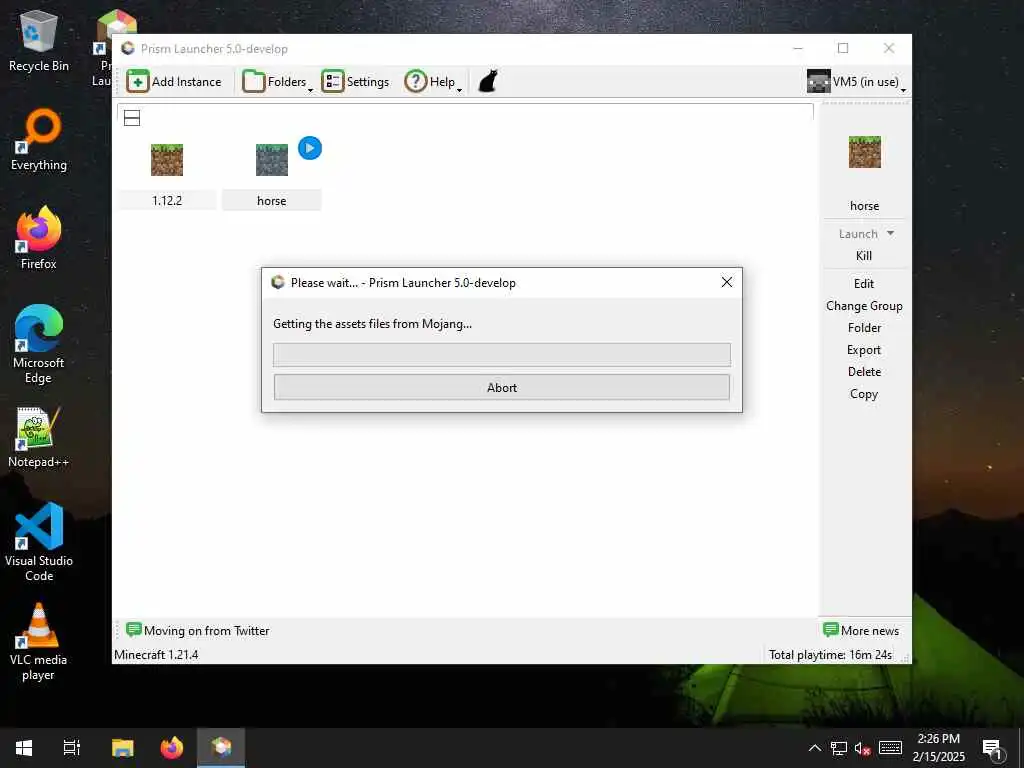Click the assets download progress bar
Screen dimensions: 1024x768
(x=502, y=355)
